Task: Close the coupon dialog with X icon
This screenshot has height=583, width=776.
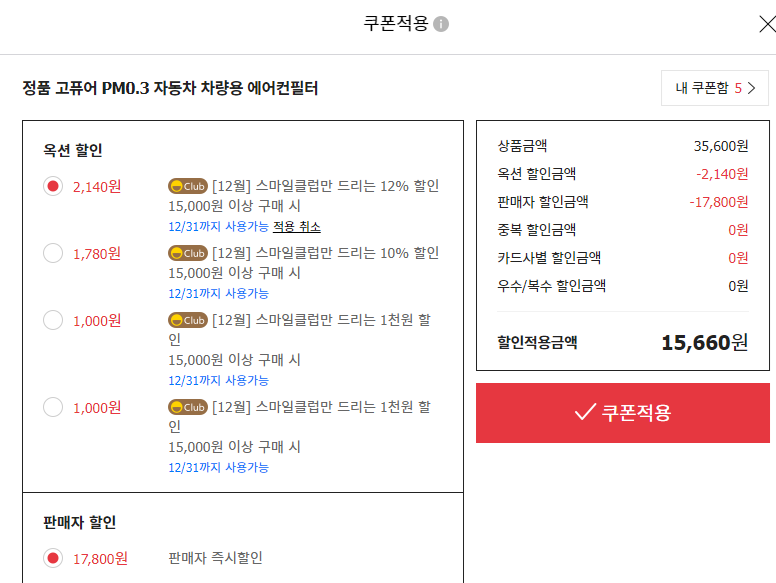Action: (767, 24)
